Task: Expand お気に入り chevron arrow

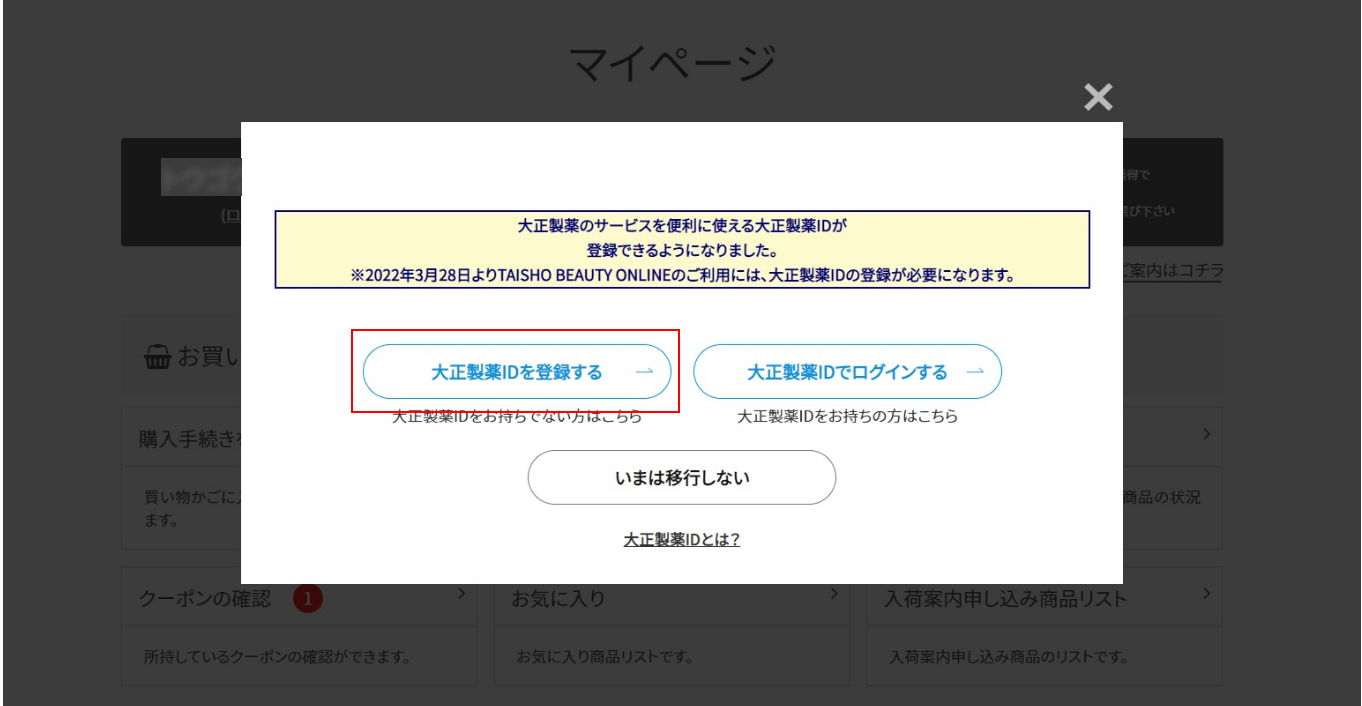Action: (833, 593)
